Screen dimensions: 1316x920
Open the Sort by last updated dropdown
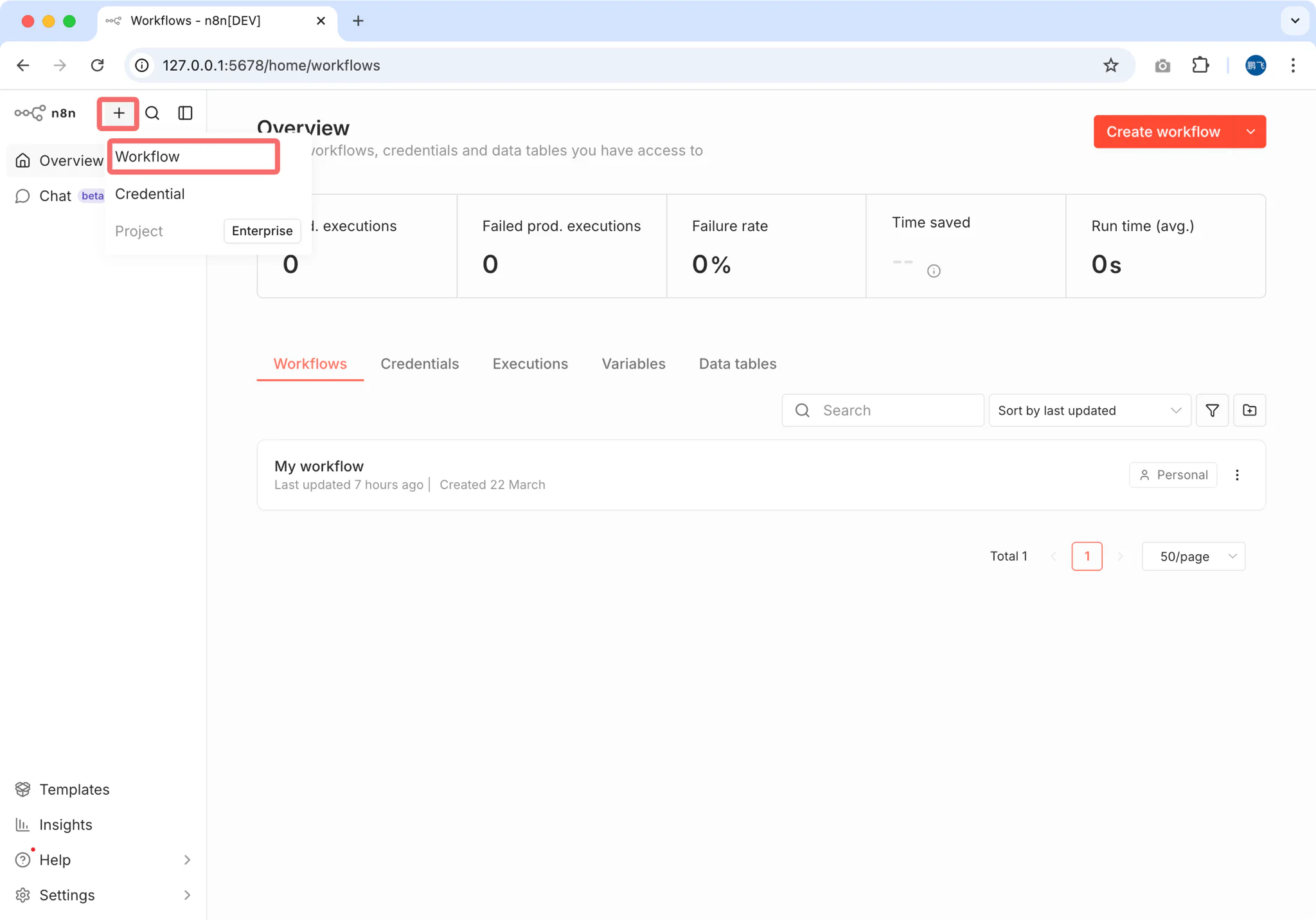pyautogui.click(x=1089, y=410)
